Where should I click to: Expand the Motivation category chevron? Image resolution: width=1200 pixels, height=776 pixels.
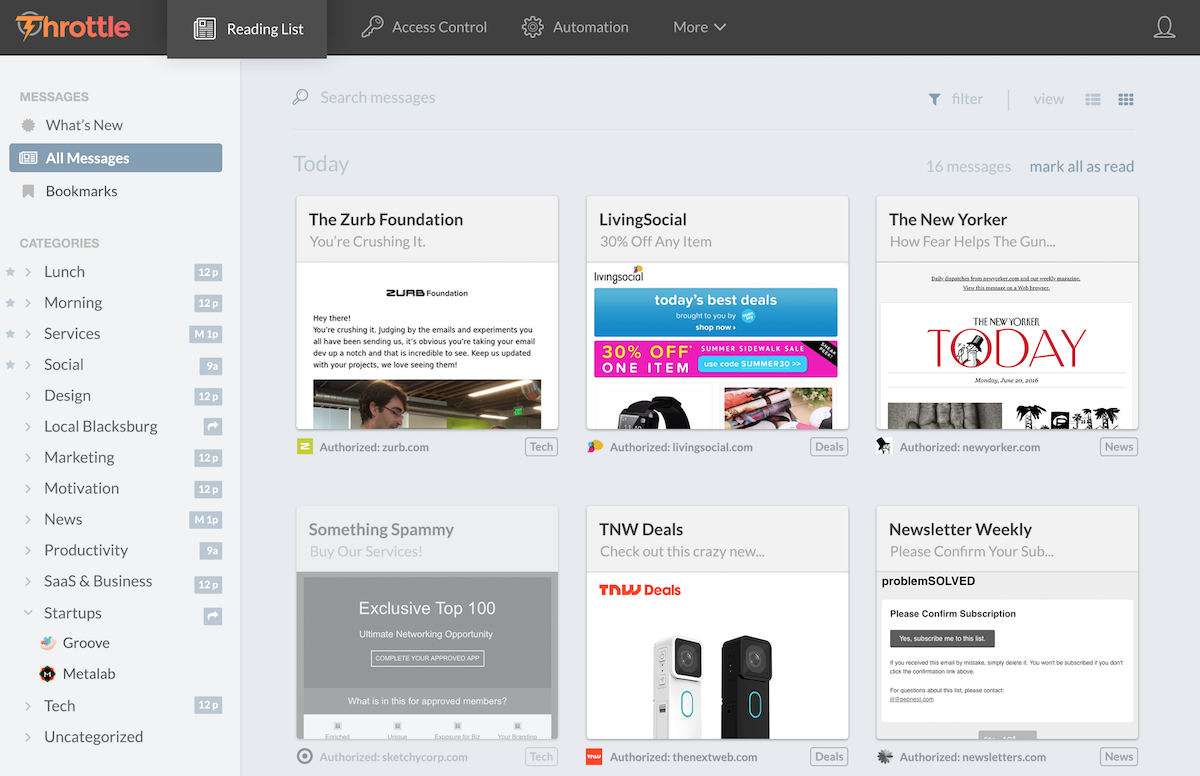[28, 489]
